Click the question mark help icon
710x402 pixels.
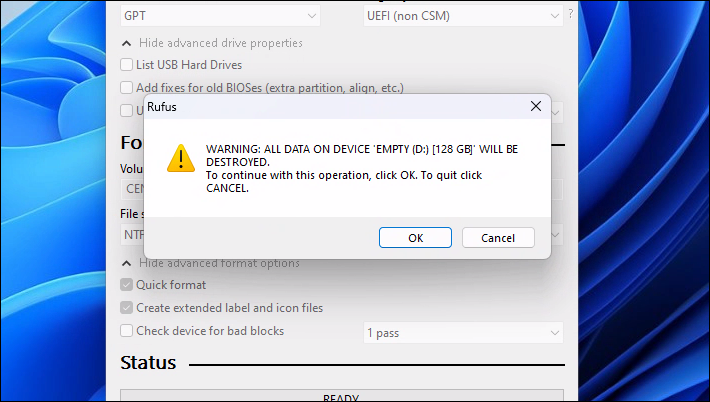click(x=571, y=14)
